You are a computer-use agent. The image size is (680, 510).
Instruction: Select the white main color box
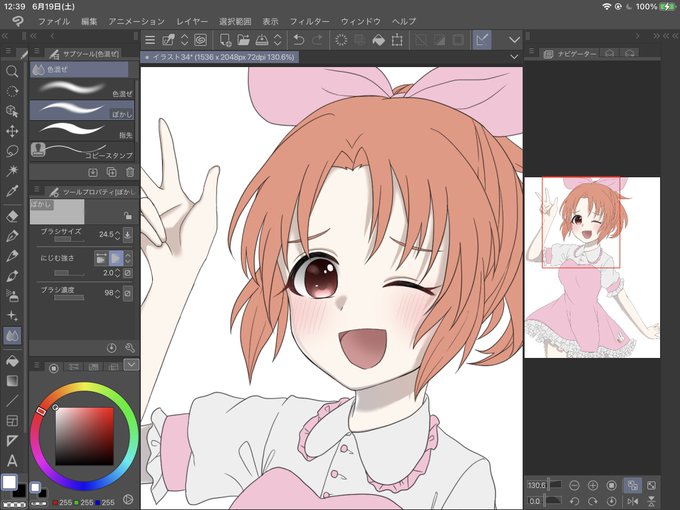pos(9,482)
